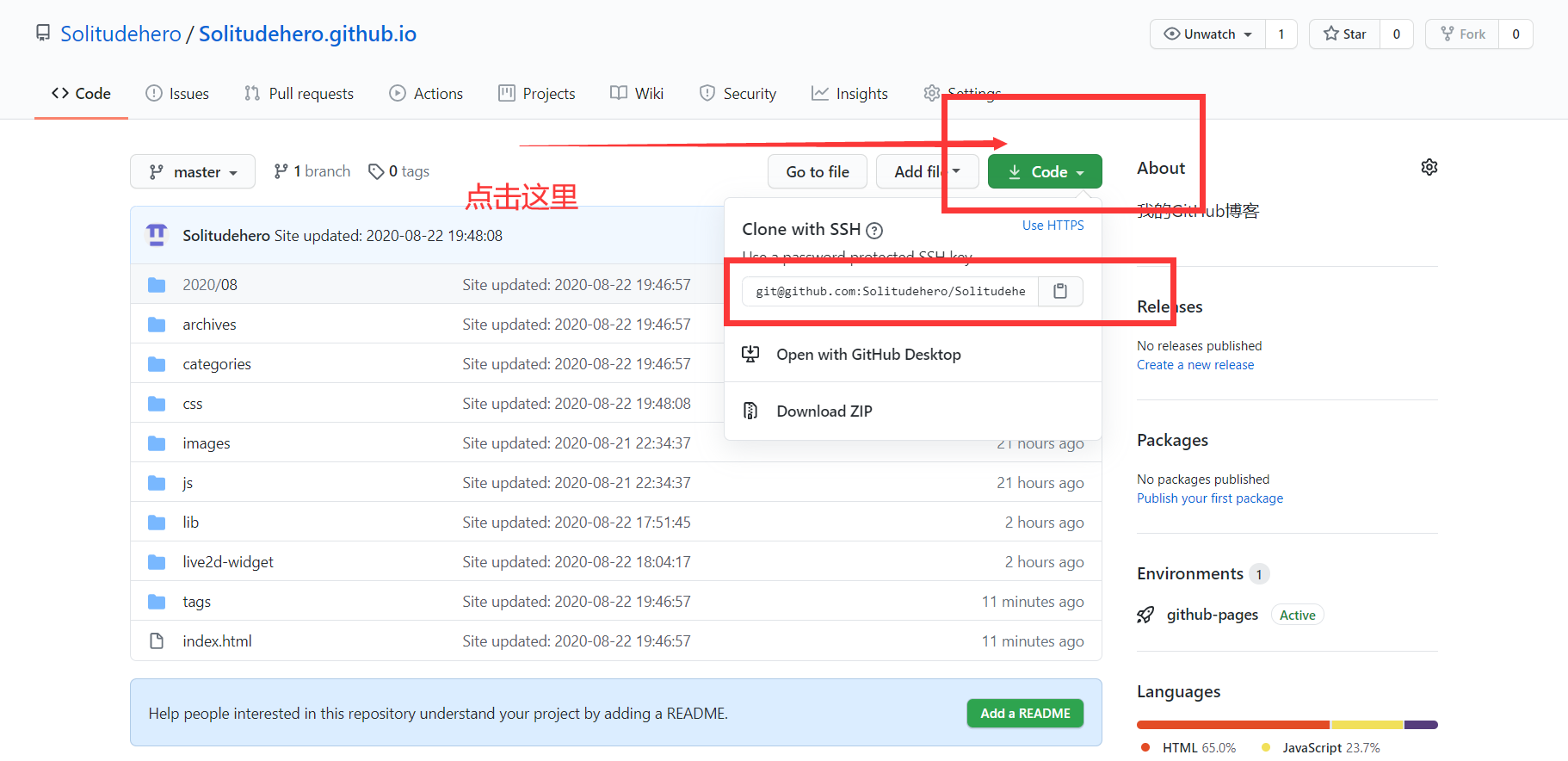Click the tag icon next to 0 tags
The height and width of the screenshot is (761, 1568).
(376, 172)
